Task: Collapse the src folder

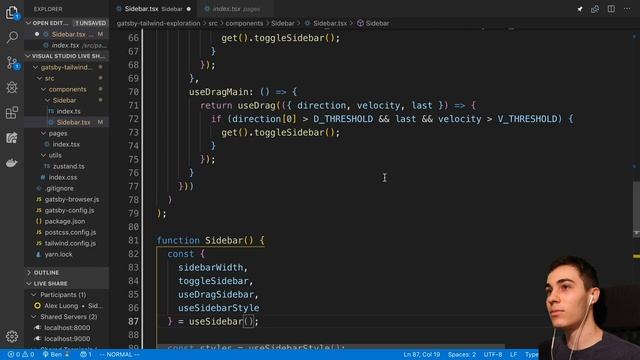Action: click(x=40, y=78)
